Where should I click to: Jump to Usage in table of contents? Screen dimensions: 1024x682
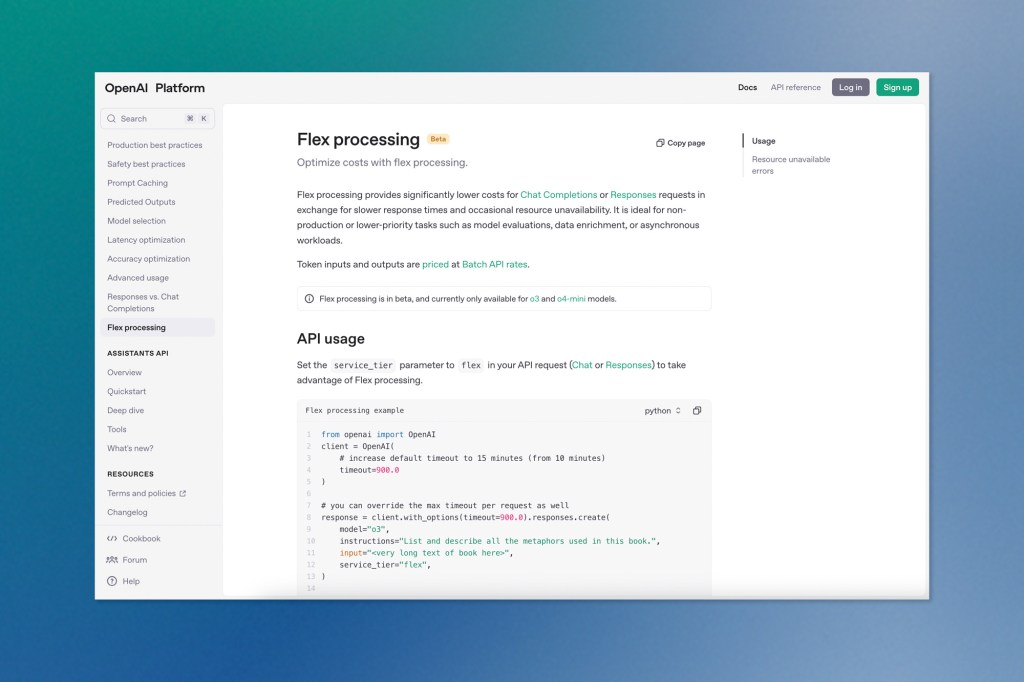tap(763, 141)
